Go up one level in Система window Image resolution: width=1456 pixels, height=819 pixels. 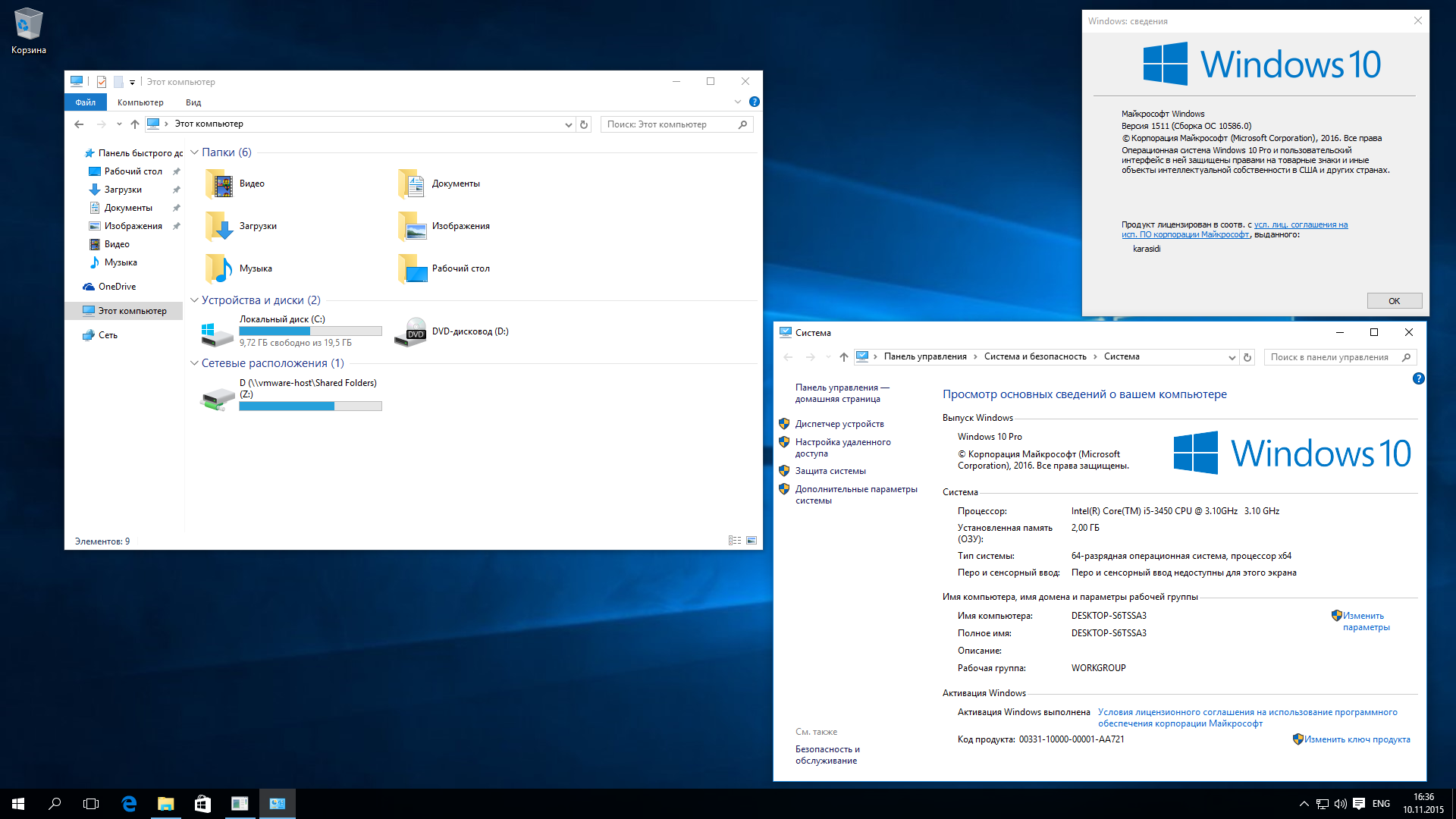(x=844, y=357)
